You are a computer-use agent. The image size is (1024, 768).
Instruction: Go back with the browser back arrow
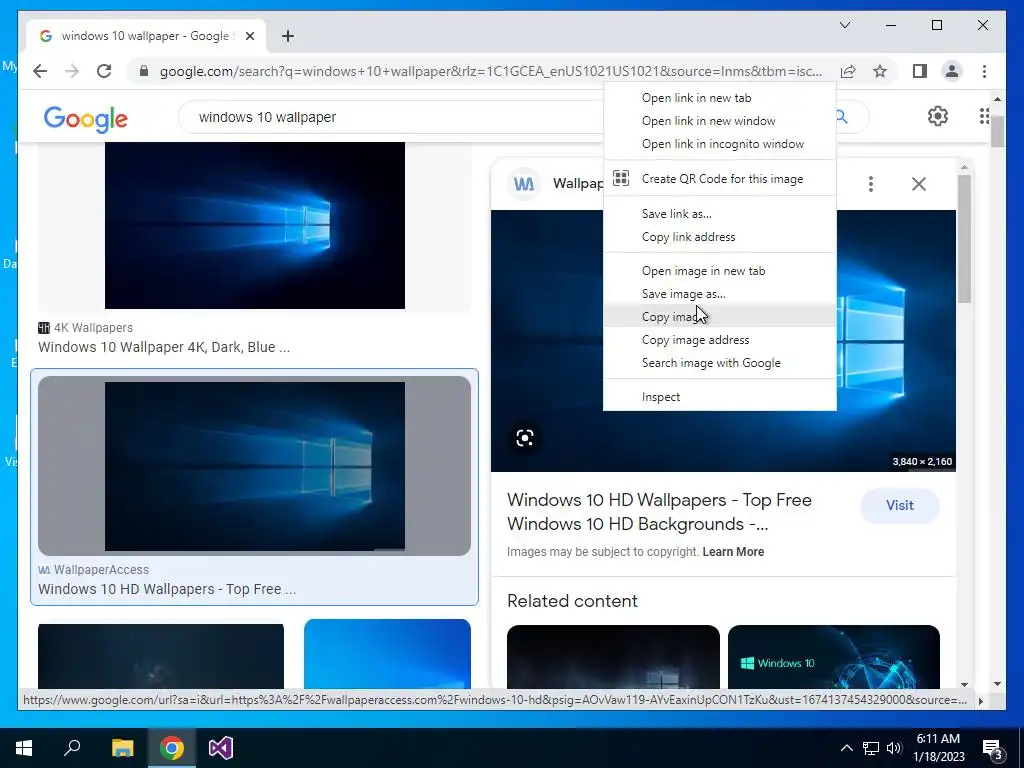point(40,71)
